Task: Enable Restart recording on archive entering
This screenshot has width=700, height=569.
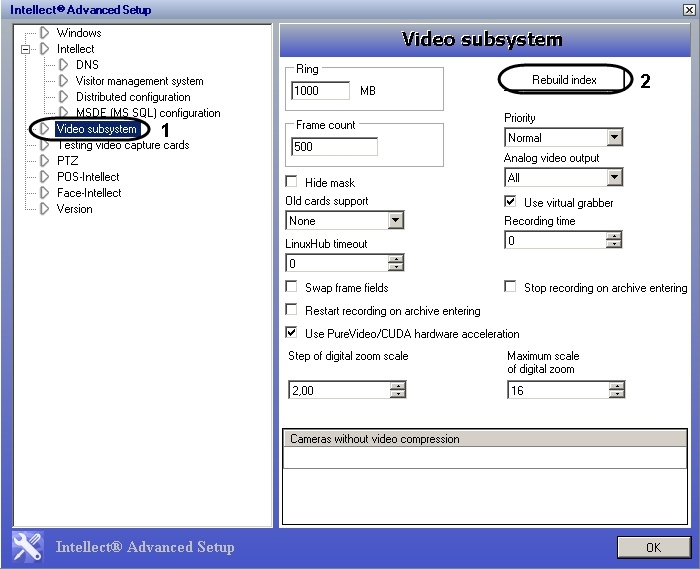Action: (x=291, y=310)
